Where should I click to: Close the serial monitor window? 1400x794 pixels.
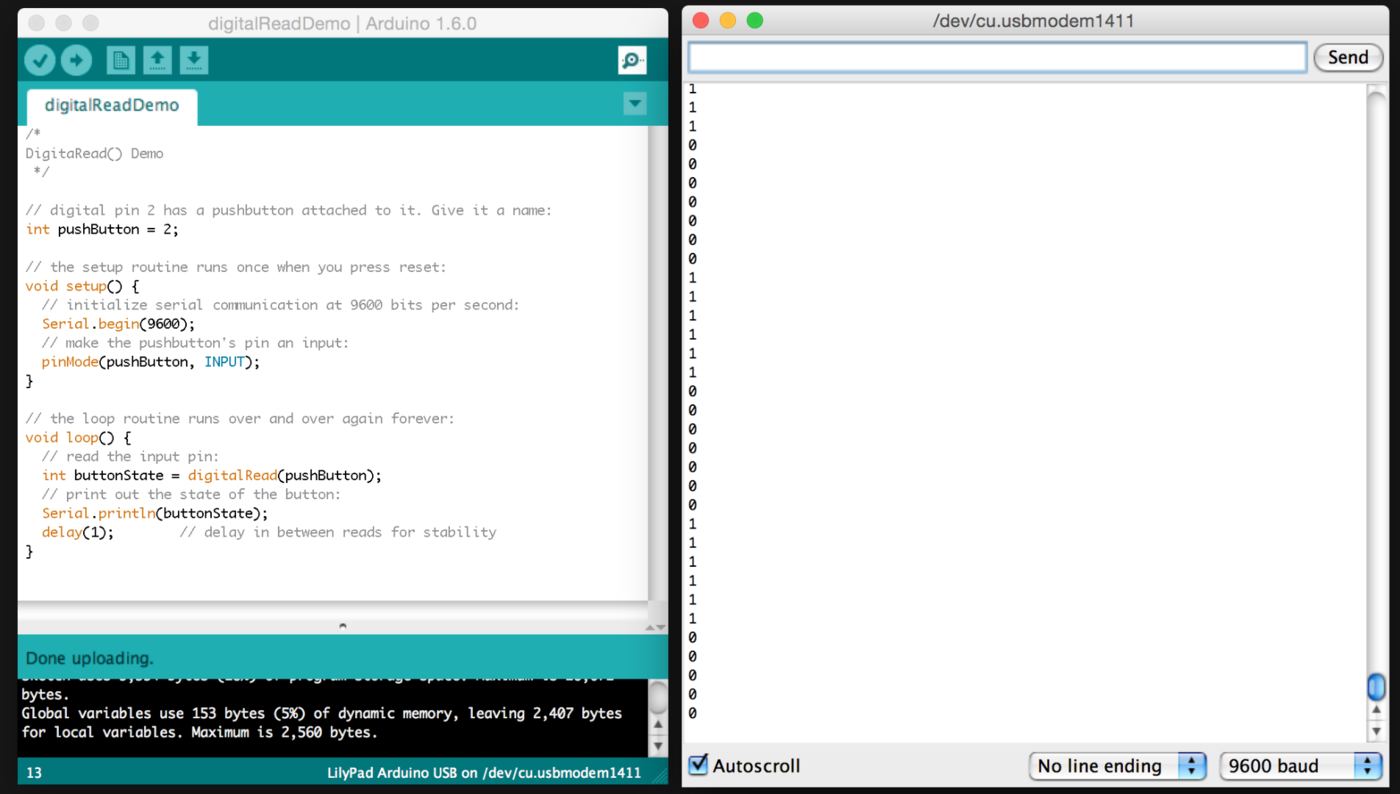701,21
